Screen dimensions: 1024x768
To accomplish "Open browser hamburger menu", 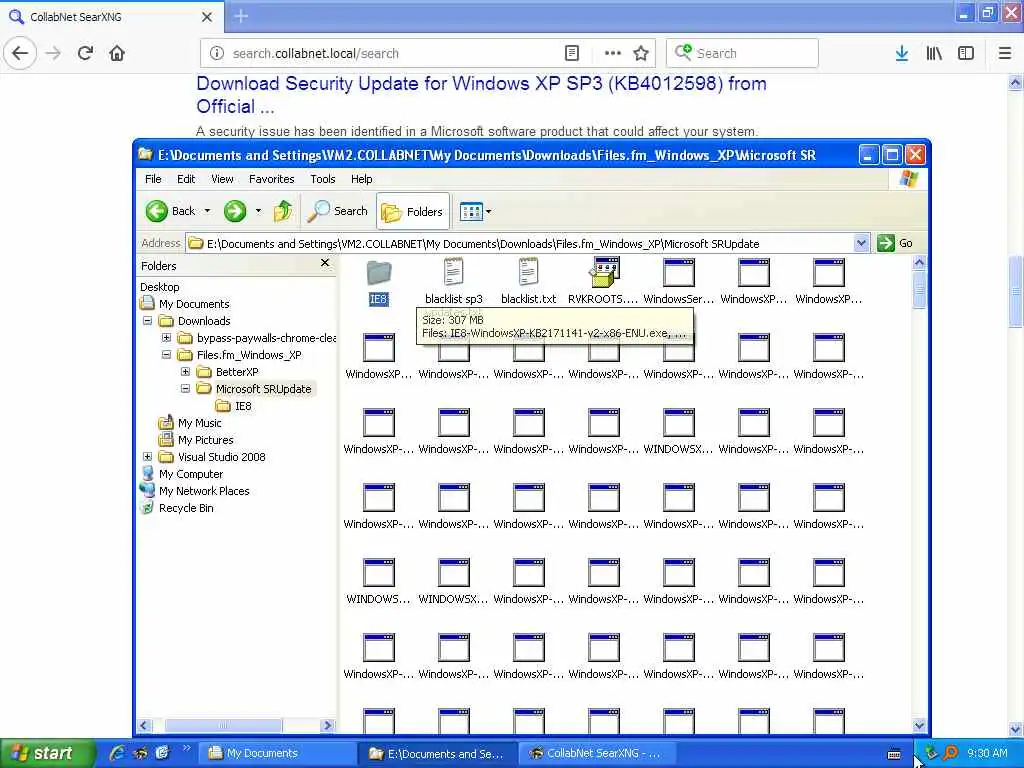I will tap(1004, 53).
